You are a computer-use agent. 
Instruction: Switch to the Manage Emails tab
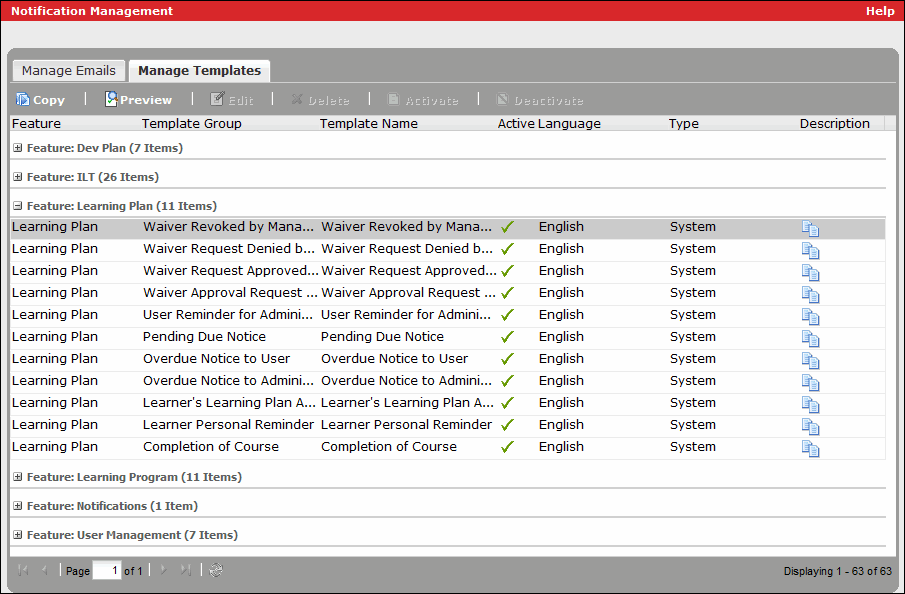coord(68,70)
